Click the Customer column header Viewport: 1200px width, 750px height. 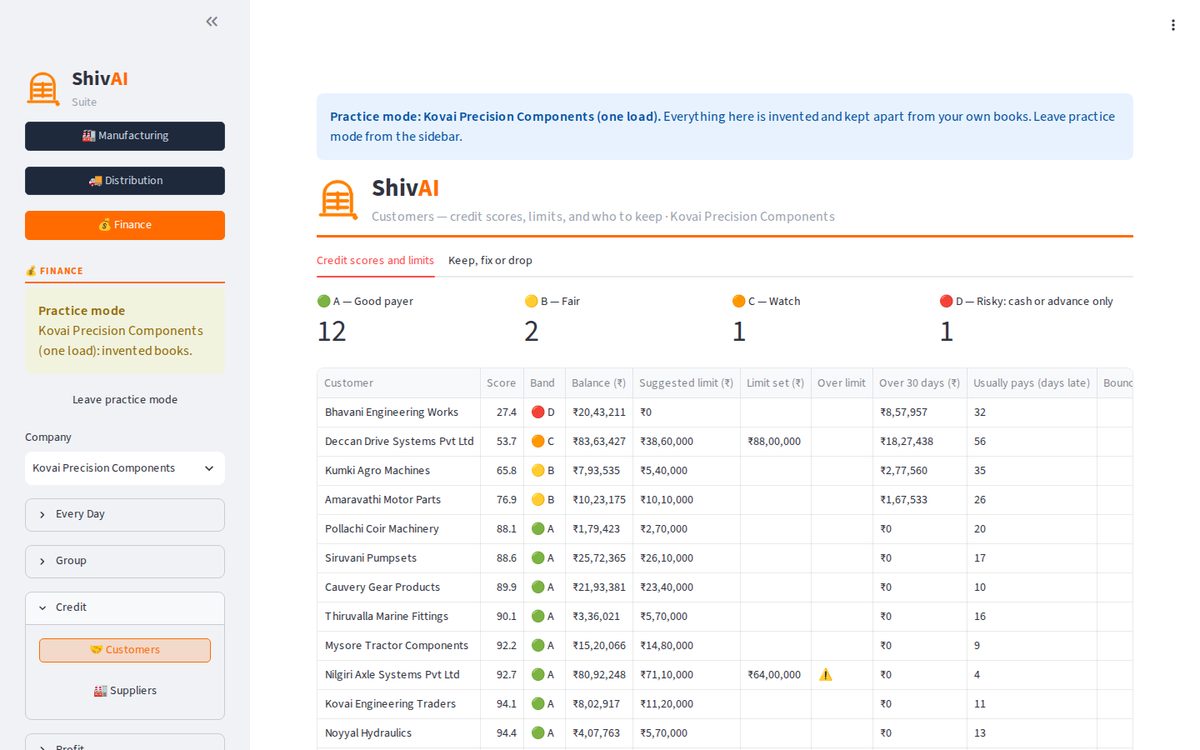[x=399, y=383]
